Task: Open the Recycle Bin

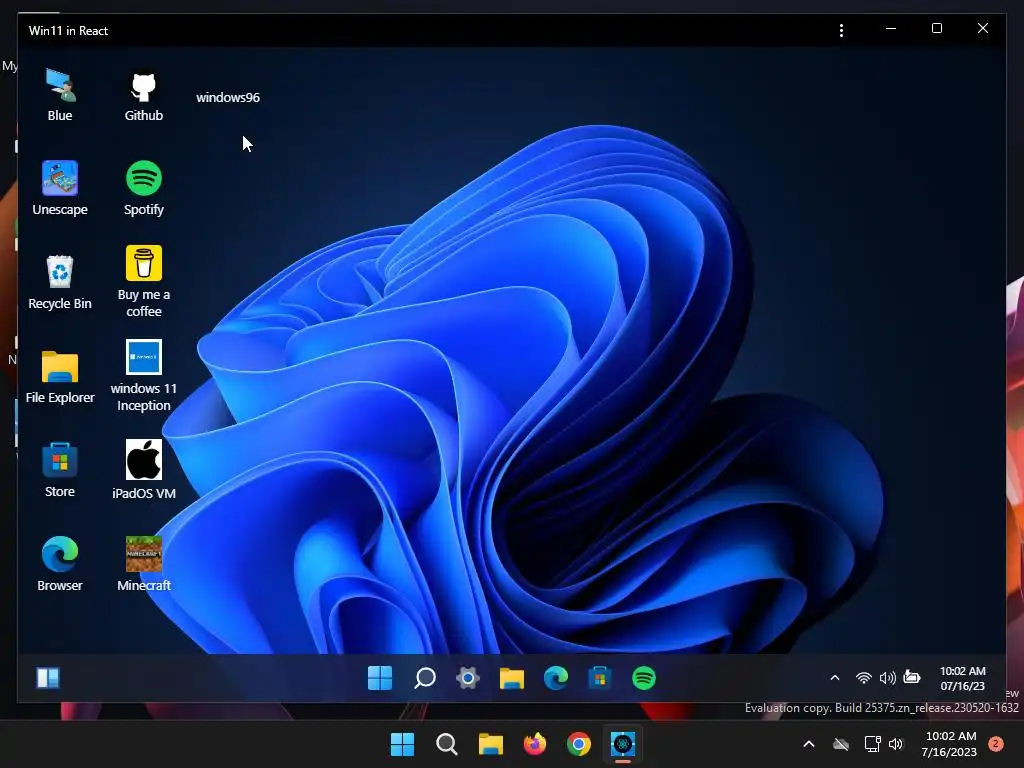Action: 60,282
